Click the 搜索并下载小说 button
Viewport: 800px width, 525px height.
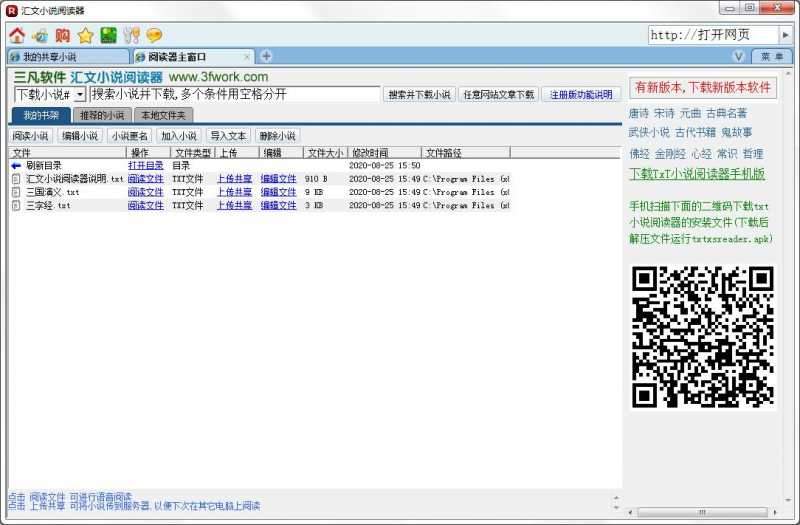(419, 95)
